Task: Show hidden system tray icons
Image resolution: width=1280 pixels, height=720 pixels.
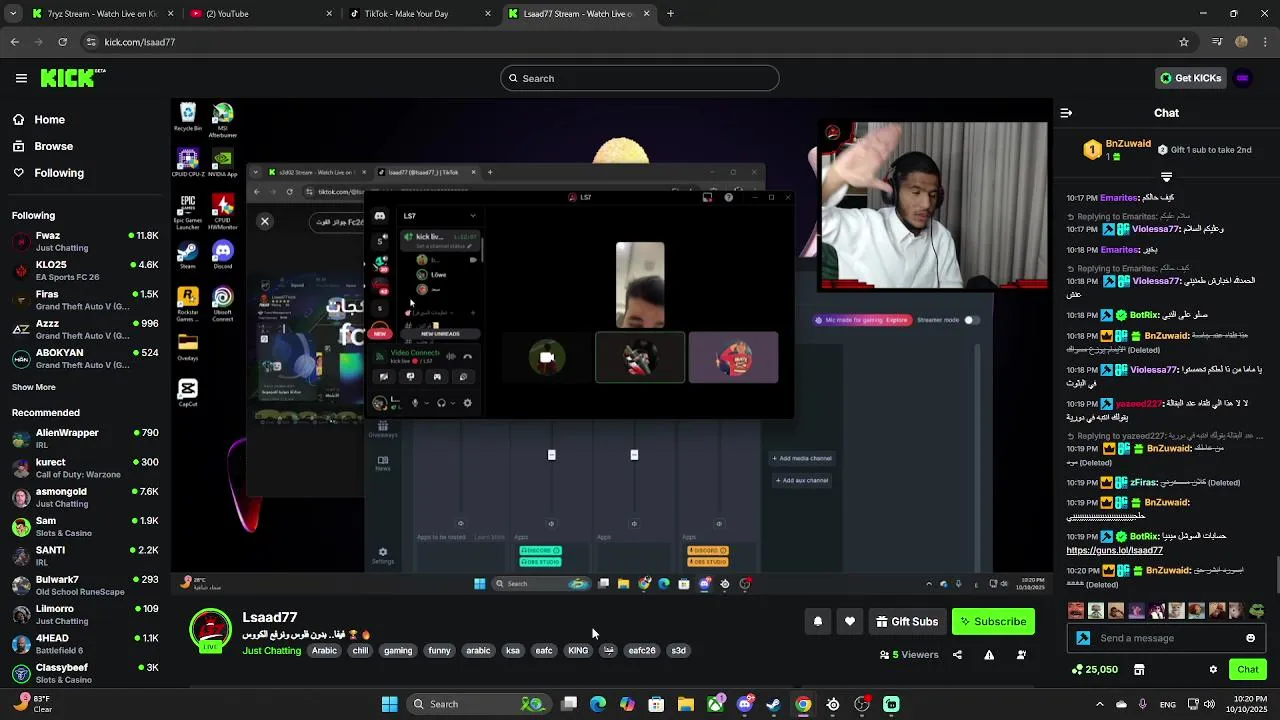Action: 1100,704
